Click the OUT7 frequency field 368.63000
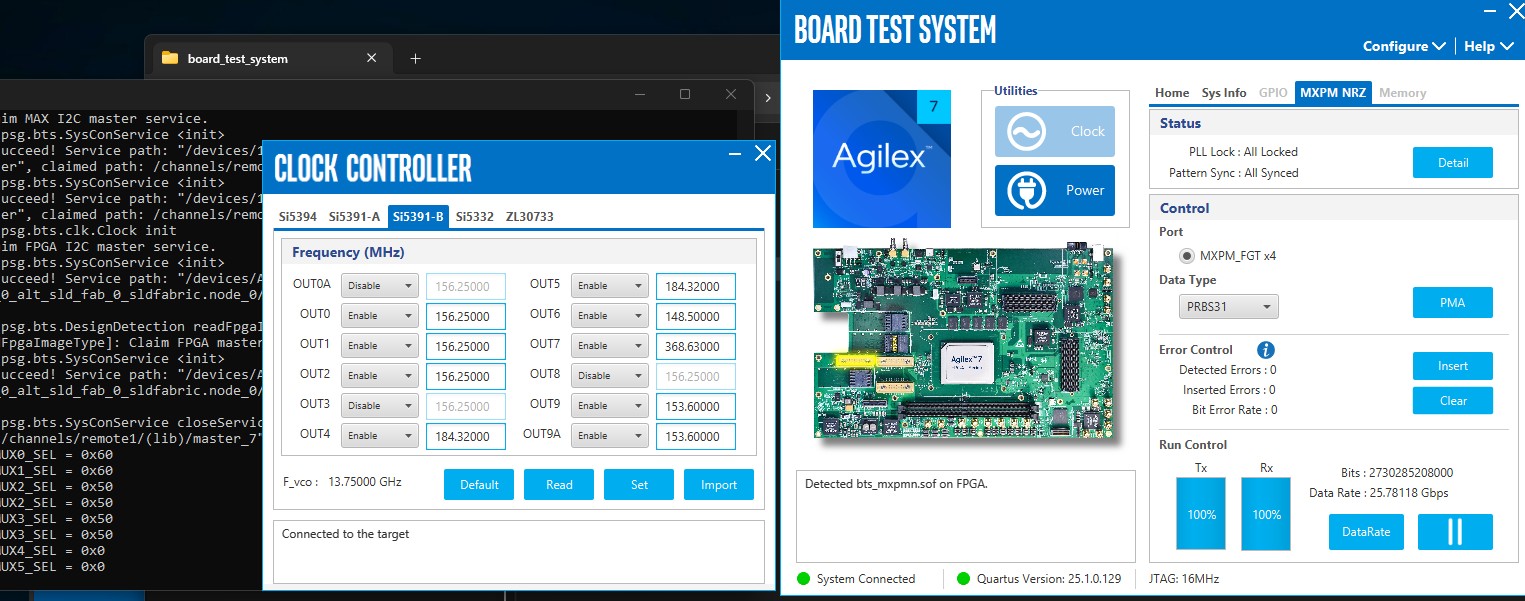This screenshot has height=601, width=1525. click(x=696, y=347)
